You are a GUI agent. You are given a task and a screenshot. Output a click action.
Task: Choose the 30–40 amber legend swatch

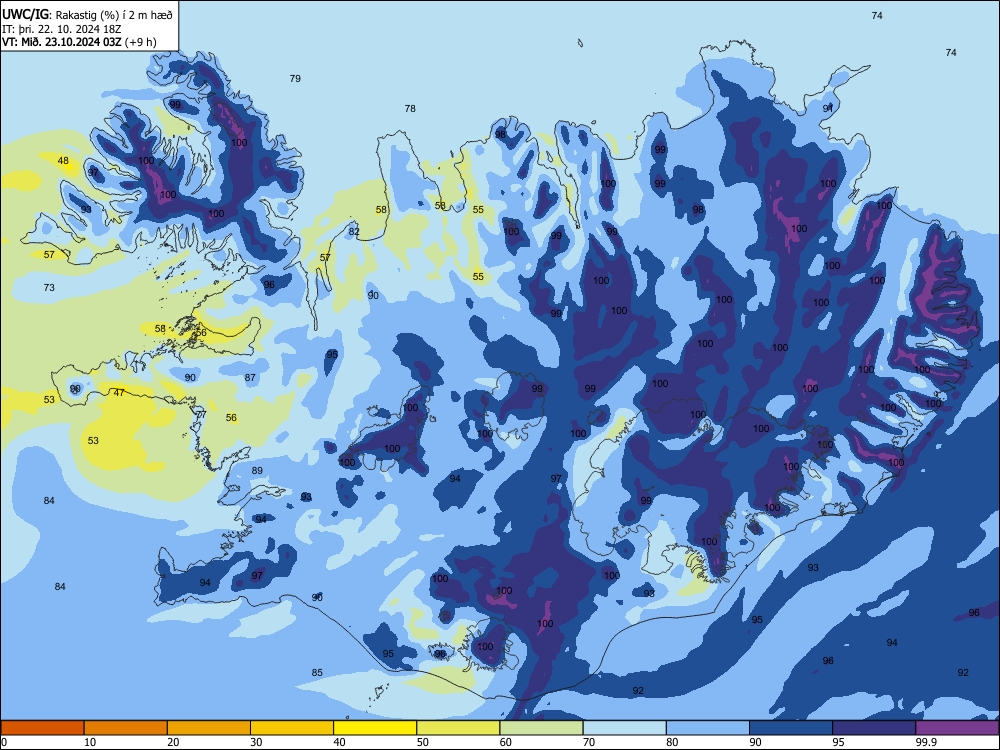click(292, 728)
